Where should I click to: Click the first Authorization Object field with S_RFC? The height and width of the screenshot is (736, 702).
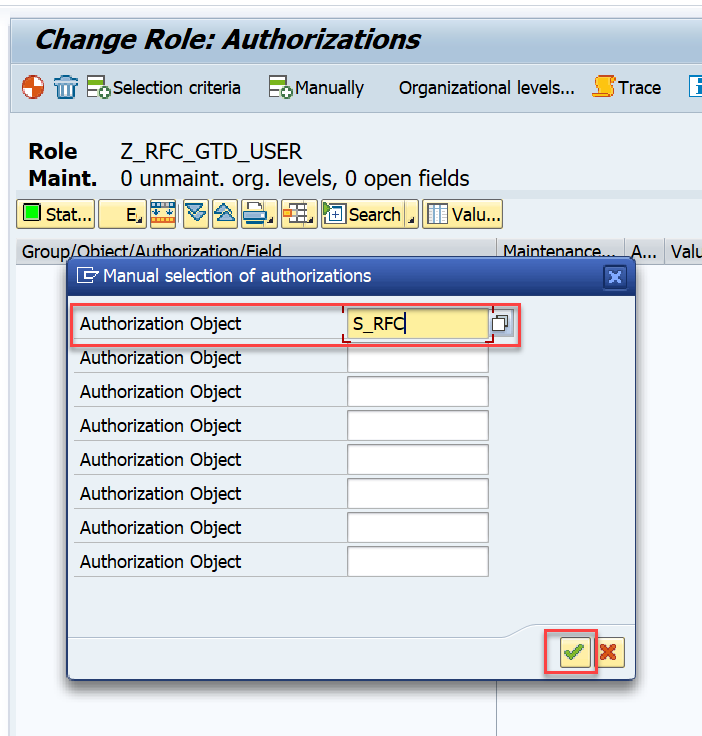[417, 323]
